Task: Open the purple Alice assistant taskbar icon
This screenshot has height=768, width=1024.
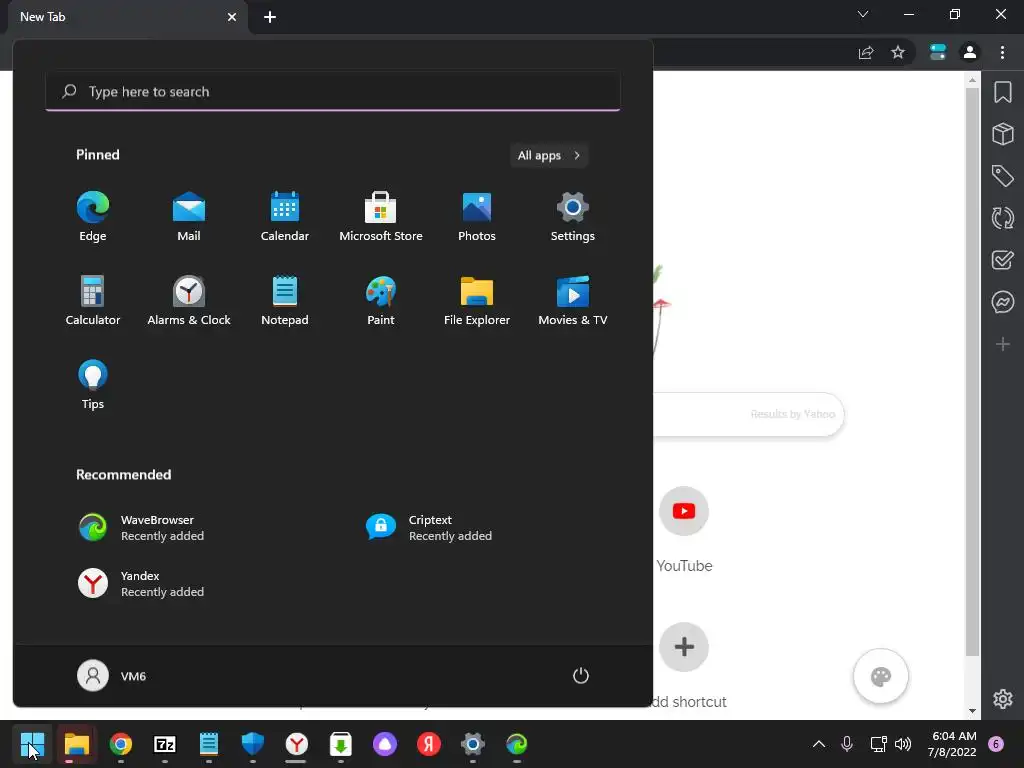Action: (385, 744)
